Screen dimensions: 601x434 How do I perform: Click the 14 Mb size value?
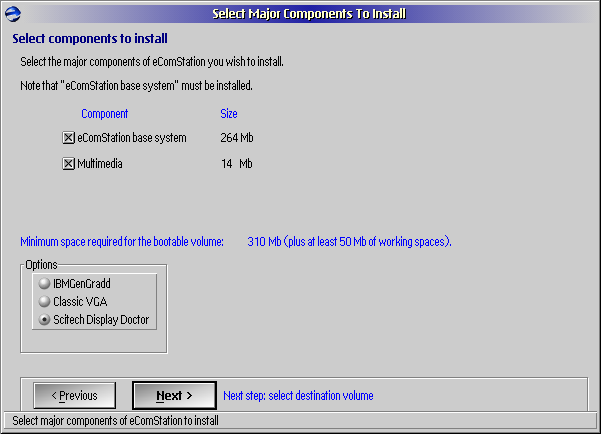click(x=237, y=164)
